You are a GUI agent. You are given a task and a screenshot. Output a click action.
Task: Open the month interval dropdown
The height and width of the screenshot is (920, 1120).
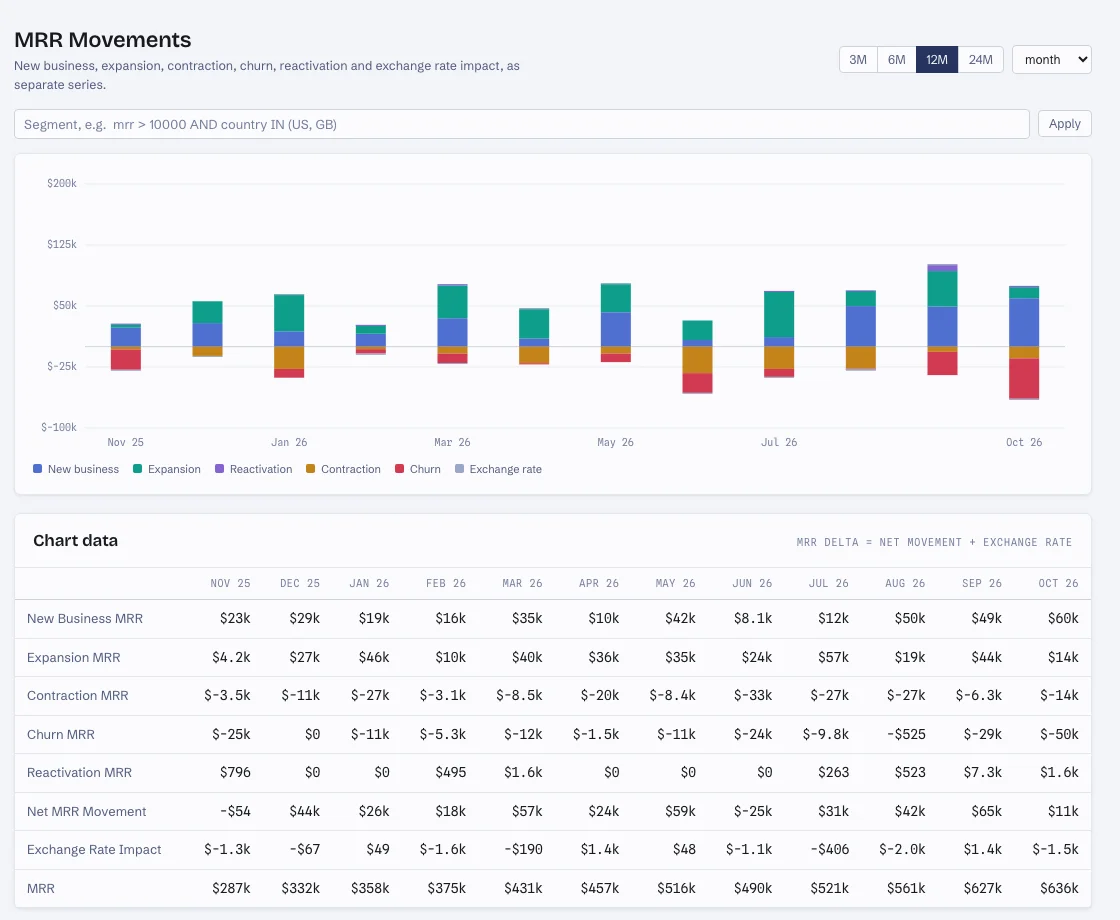(x=1051, y=59)
